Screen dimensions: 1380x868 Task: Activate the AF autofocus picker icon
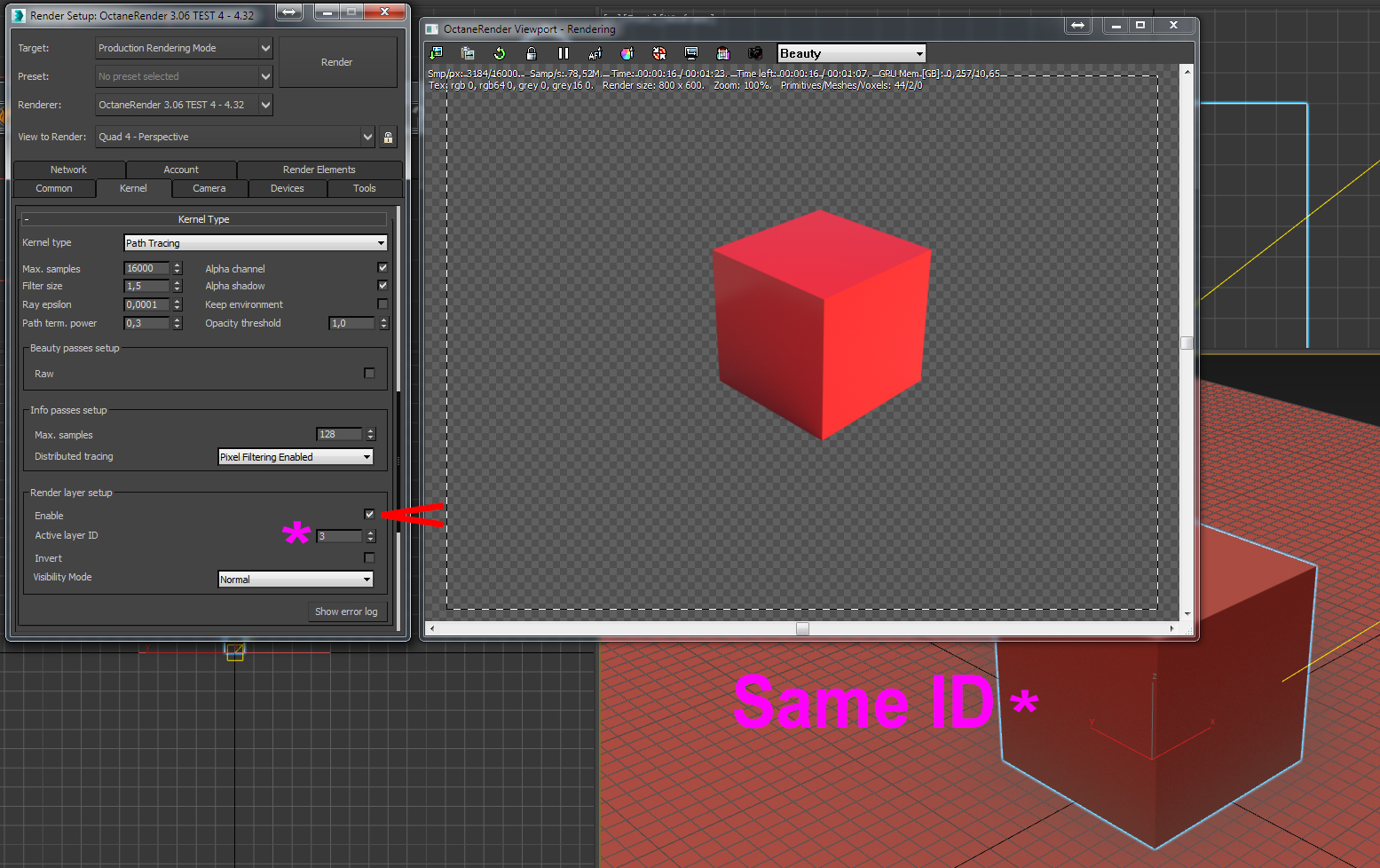pos(595,53)
